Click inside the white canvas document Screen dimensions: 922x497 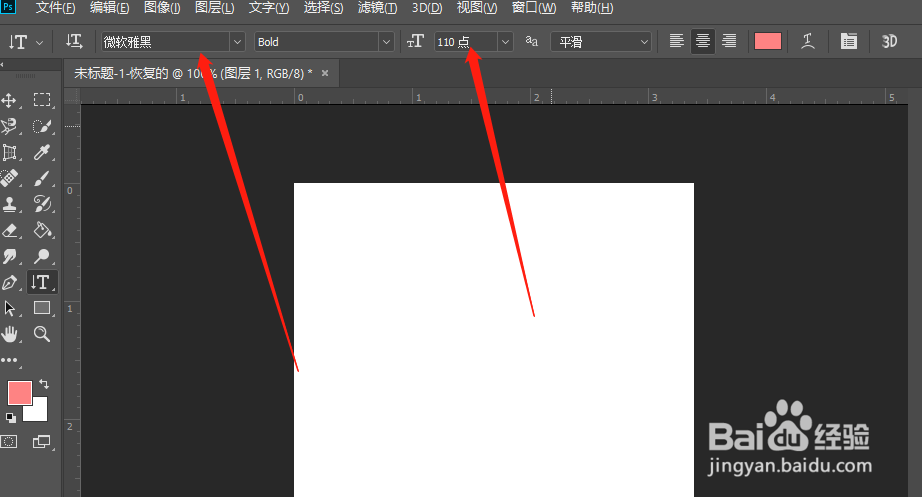coord(494,340)
